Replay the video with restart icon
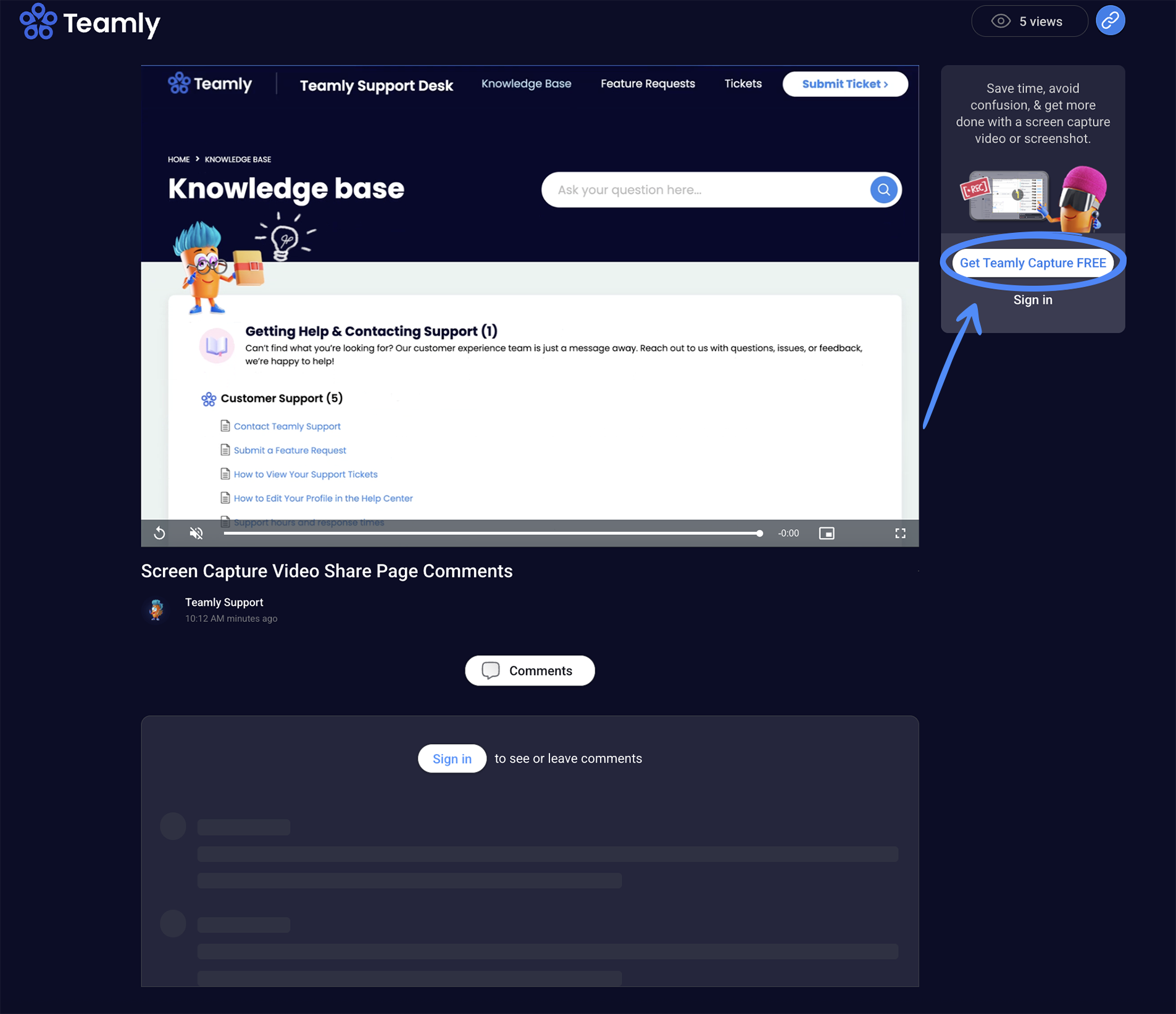Viewport: 1176px width, 1014px height. [159, 533]
